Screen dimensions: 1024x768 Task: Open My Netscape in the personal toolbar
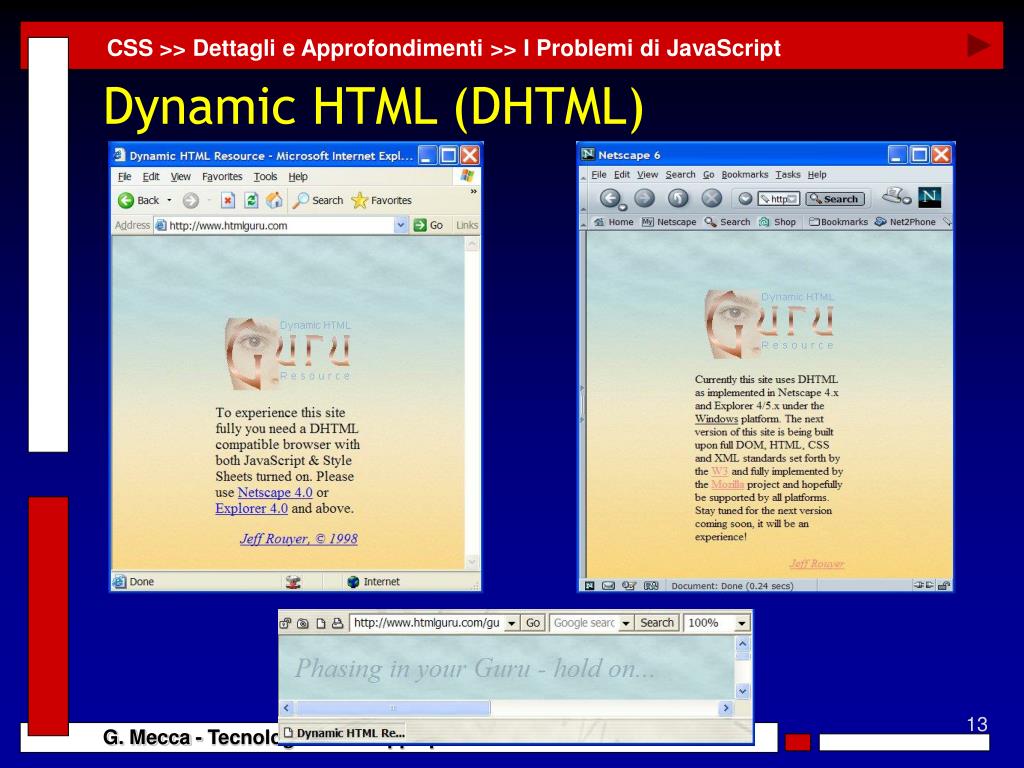coord(669,222)
